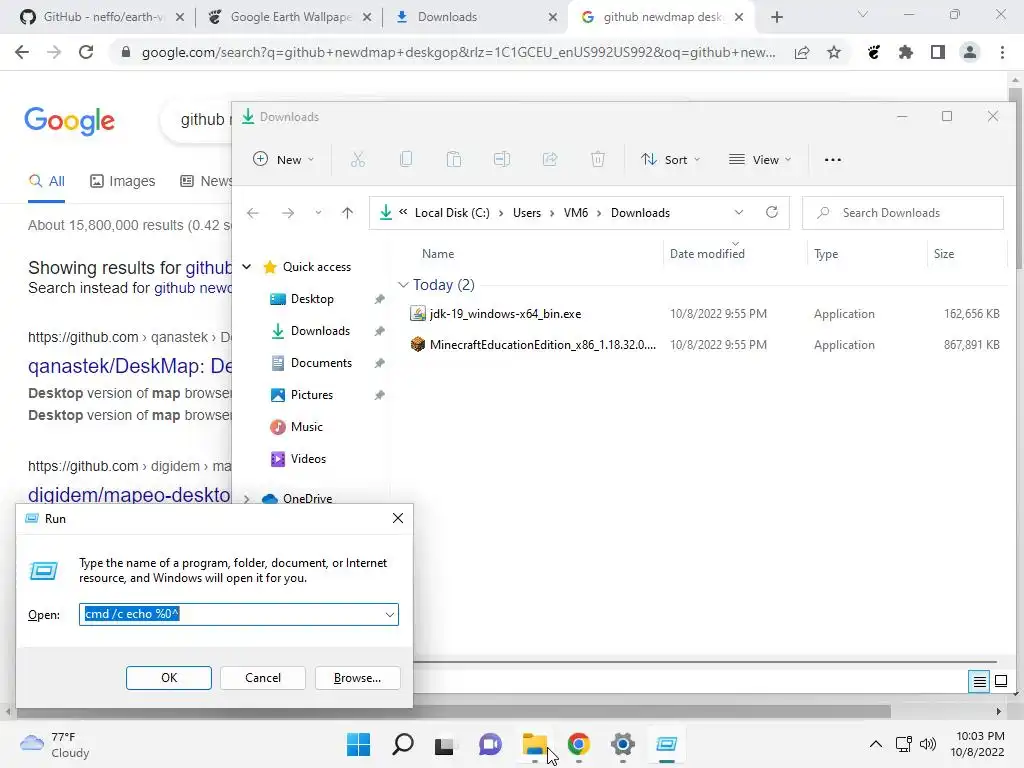
Task: Select the MinecraftEducationEdition file row
Action: click(x=704, y=345)
